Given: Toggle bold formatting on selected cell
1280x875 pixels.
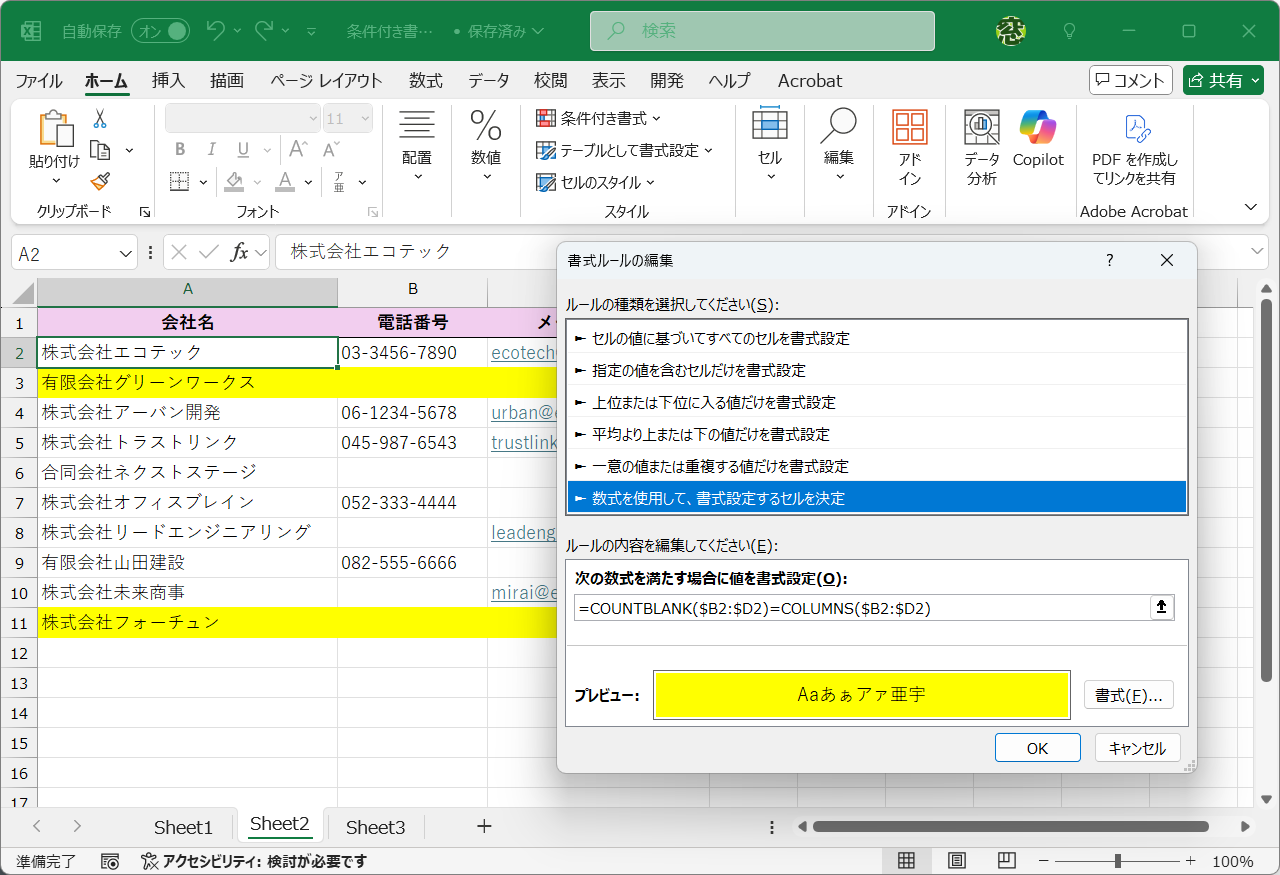Looking at the screenshot, I should click(x=180, y=149).
